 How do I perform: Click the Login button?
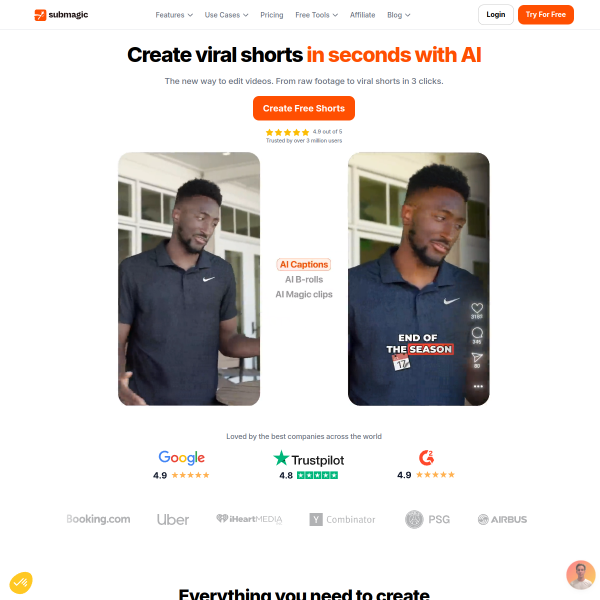pos(496,15)
